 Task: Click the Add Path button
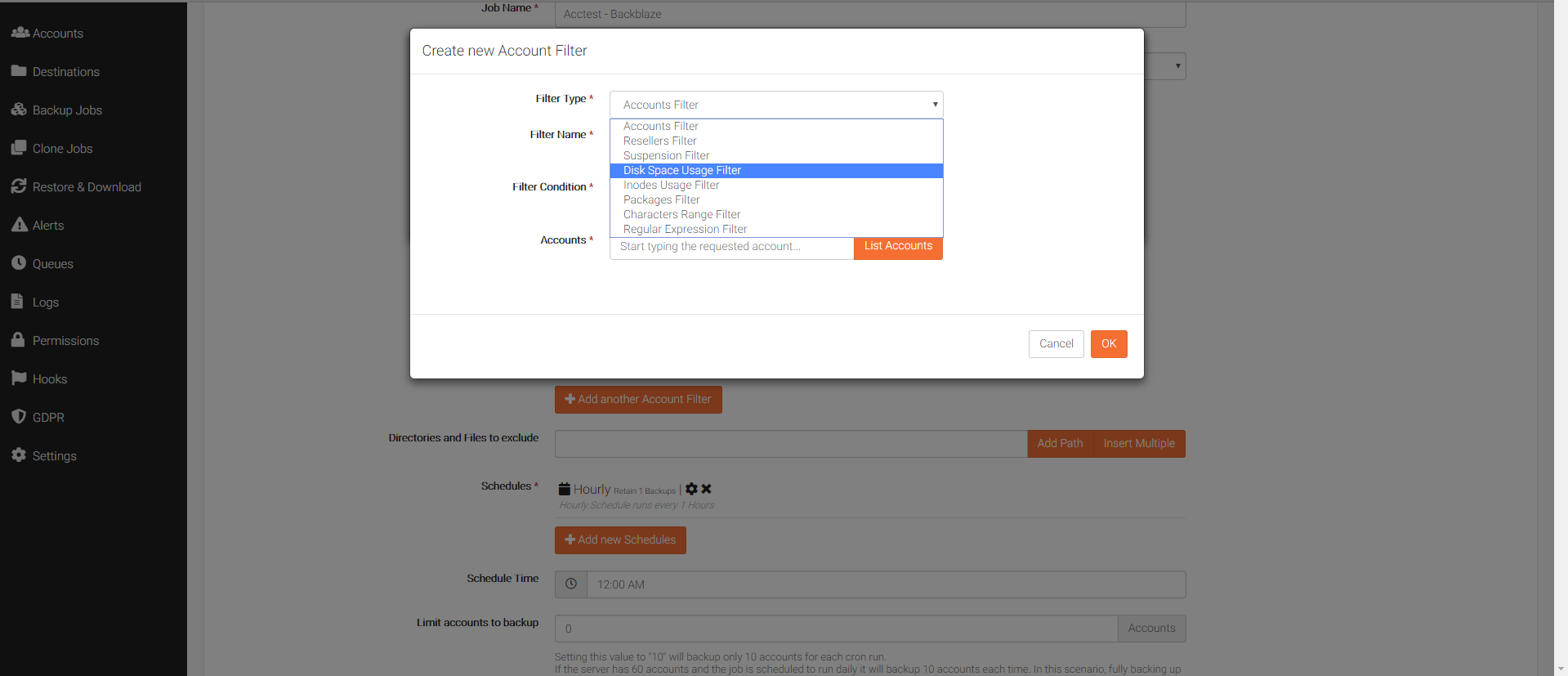[1060, 444]
